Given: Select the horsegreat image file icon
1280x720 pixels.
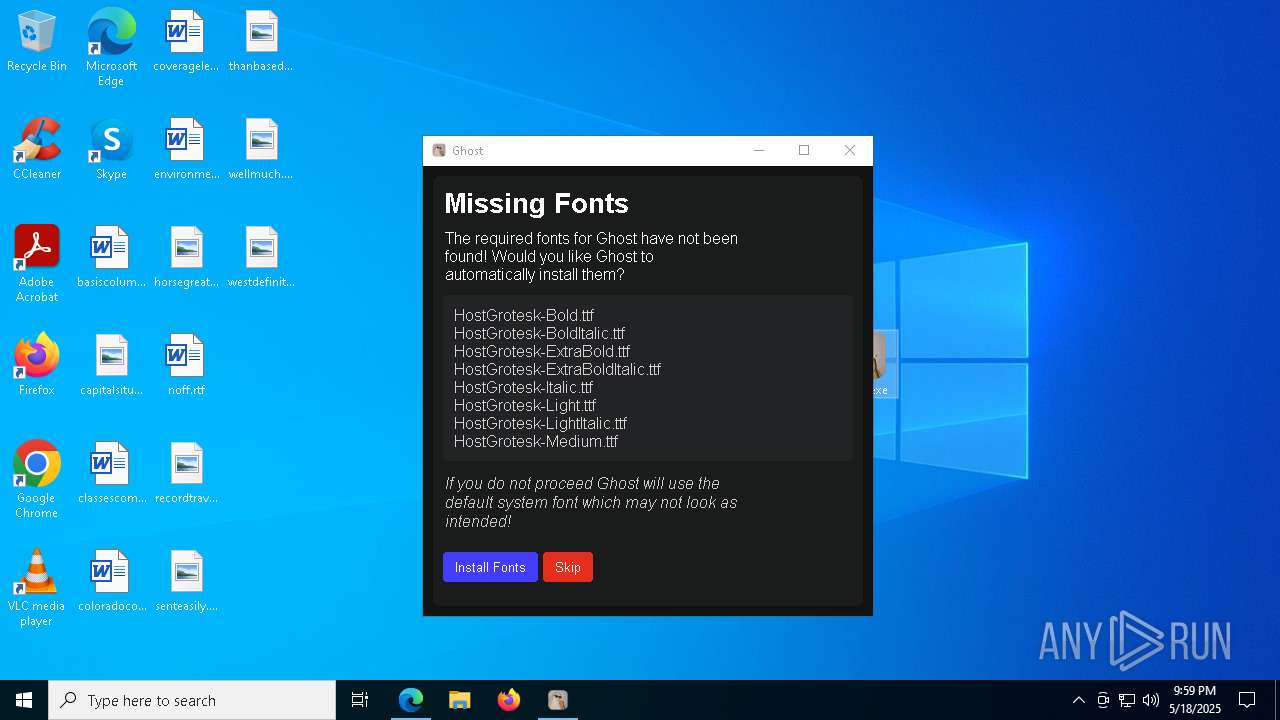Looking at the screenshot, I should 186,258.
